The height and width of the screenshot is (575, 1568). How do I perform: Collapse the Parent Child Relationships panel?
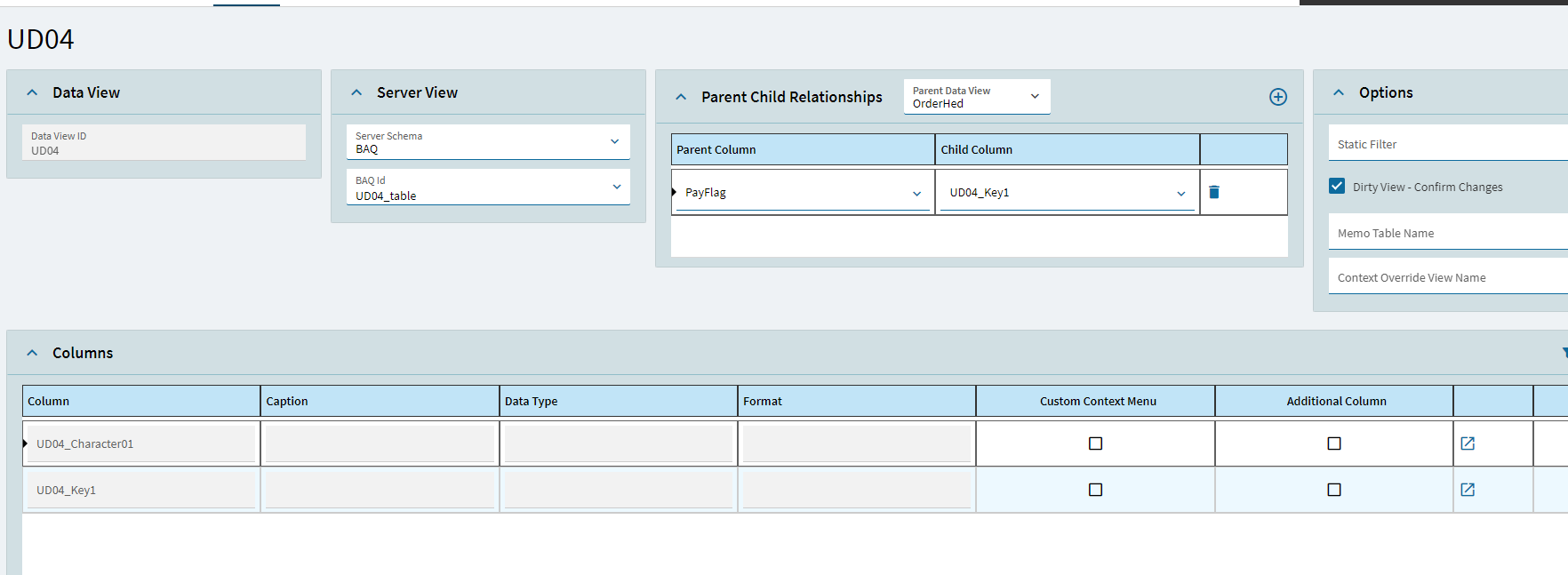[681, 97]
